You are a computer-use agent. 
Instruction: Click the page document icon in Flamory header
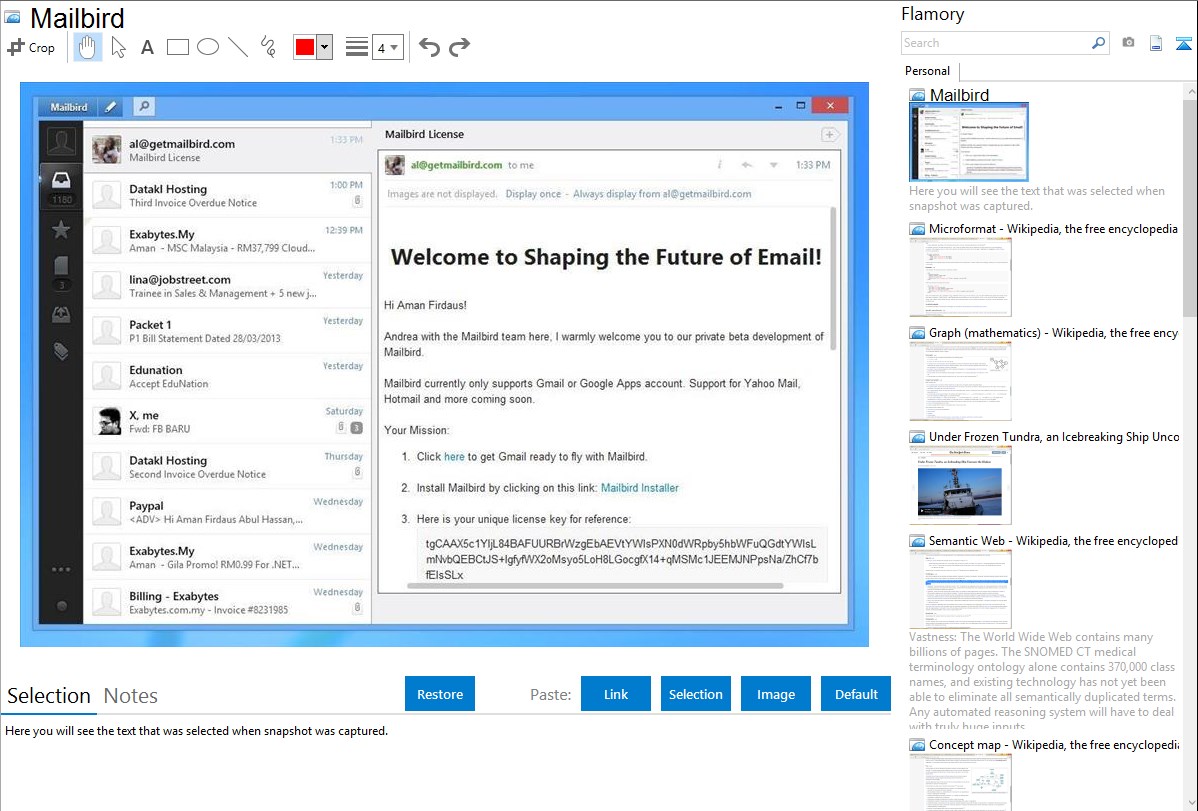1156,43
